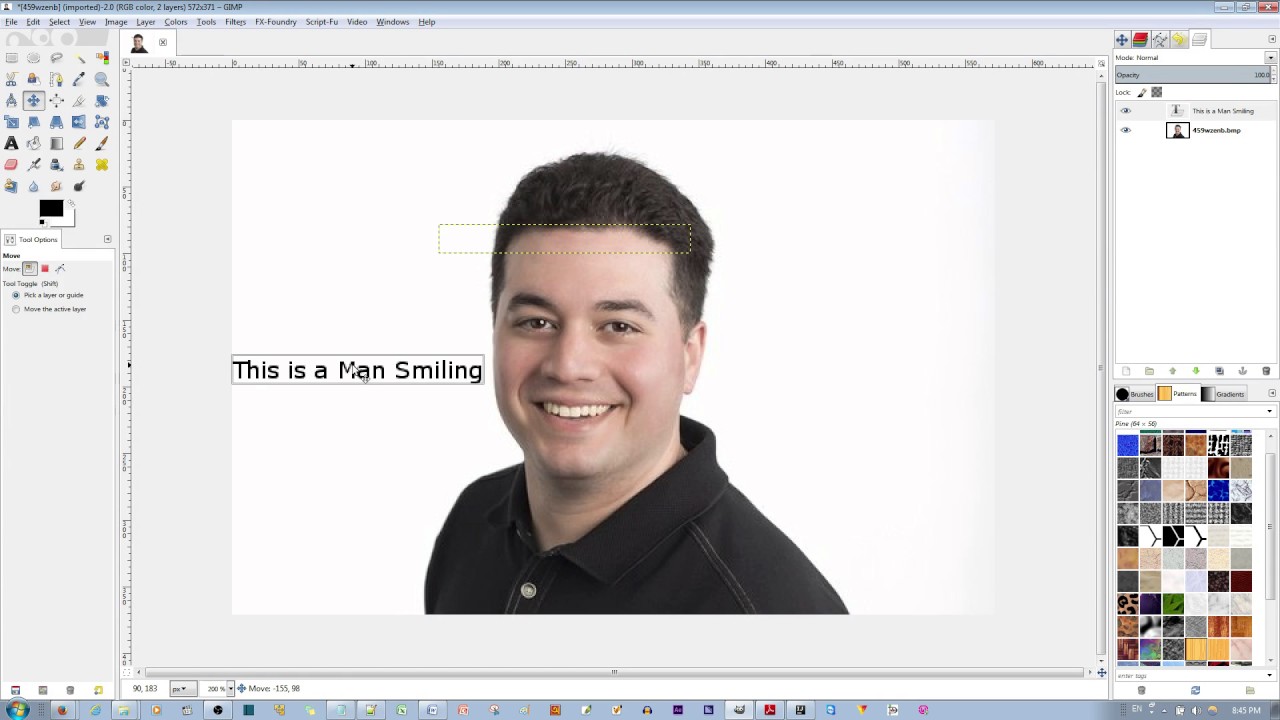Select the Text tool
The width and height of the screenshot is (1280, 720).
click(x=11, y=143)
